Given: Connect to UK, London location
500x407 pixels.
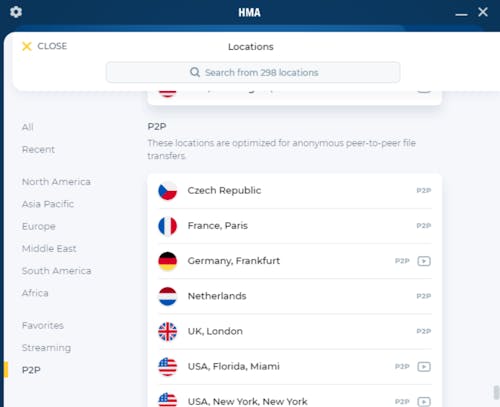Looking at the screenshot, I should coord(295,332).
